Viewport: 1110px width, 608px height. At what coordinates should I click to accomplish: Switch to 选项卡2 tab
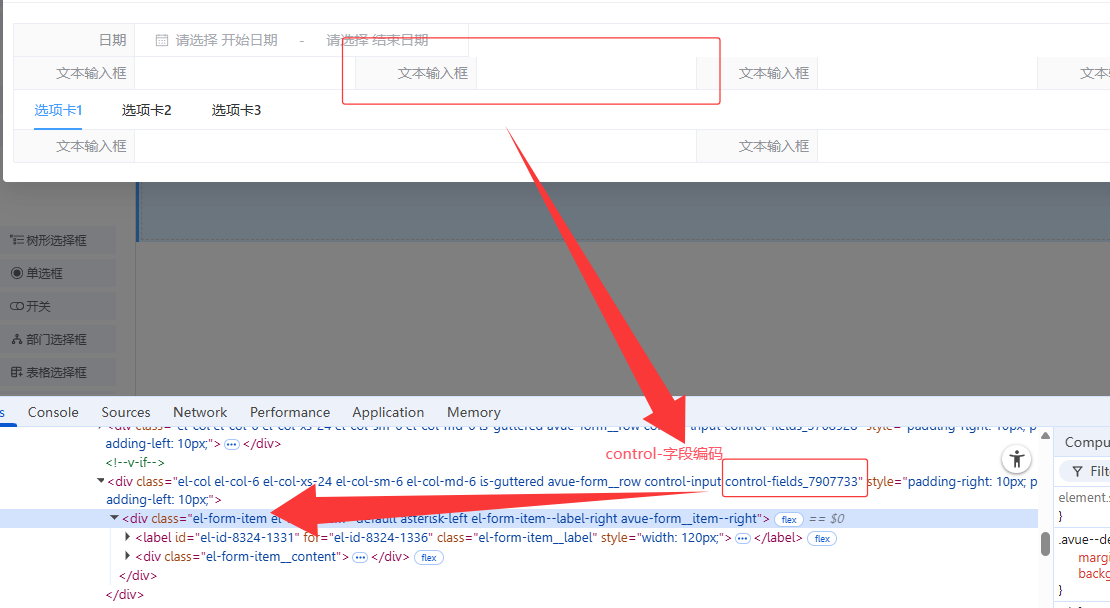click(x=147, y=110)
